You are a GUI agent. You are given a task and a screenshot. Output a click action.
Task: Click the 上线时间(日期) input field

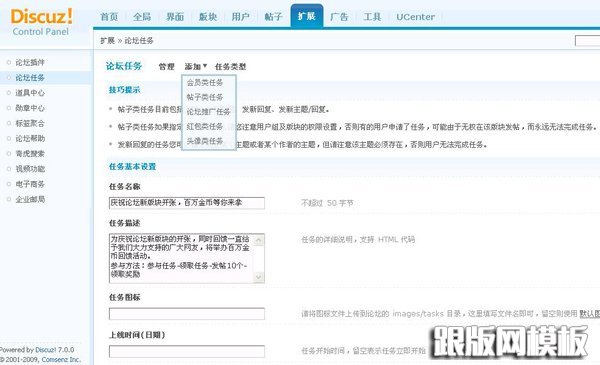tap(187, 351)
